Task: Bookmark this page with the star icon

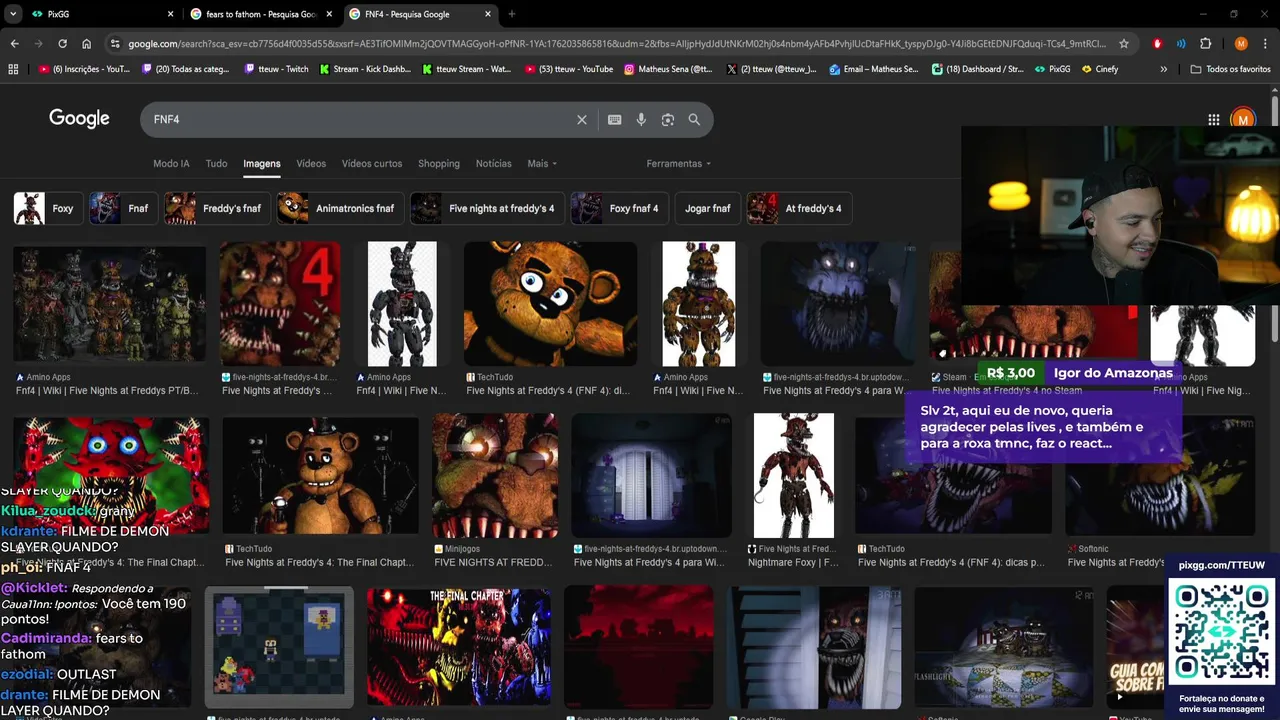Action: [1124, 44]
